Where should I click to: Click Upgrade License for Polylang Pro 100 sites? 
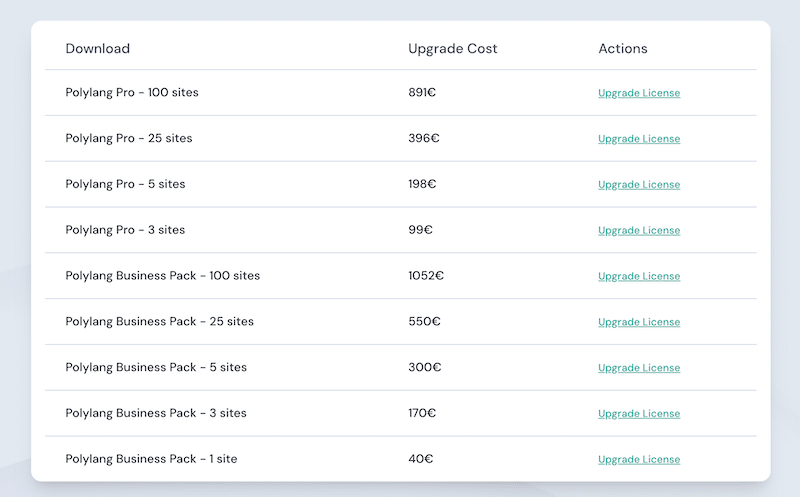[x=639, y=93]
